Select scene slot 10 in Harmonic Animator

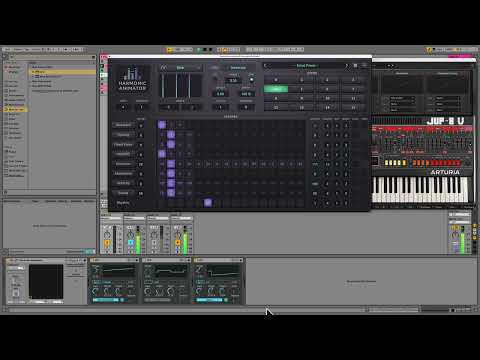(x=327, y=98)
